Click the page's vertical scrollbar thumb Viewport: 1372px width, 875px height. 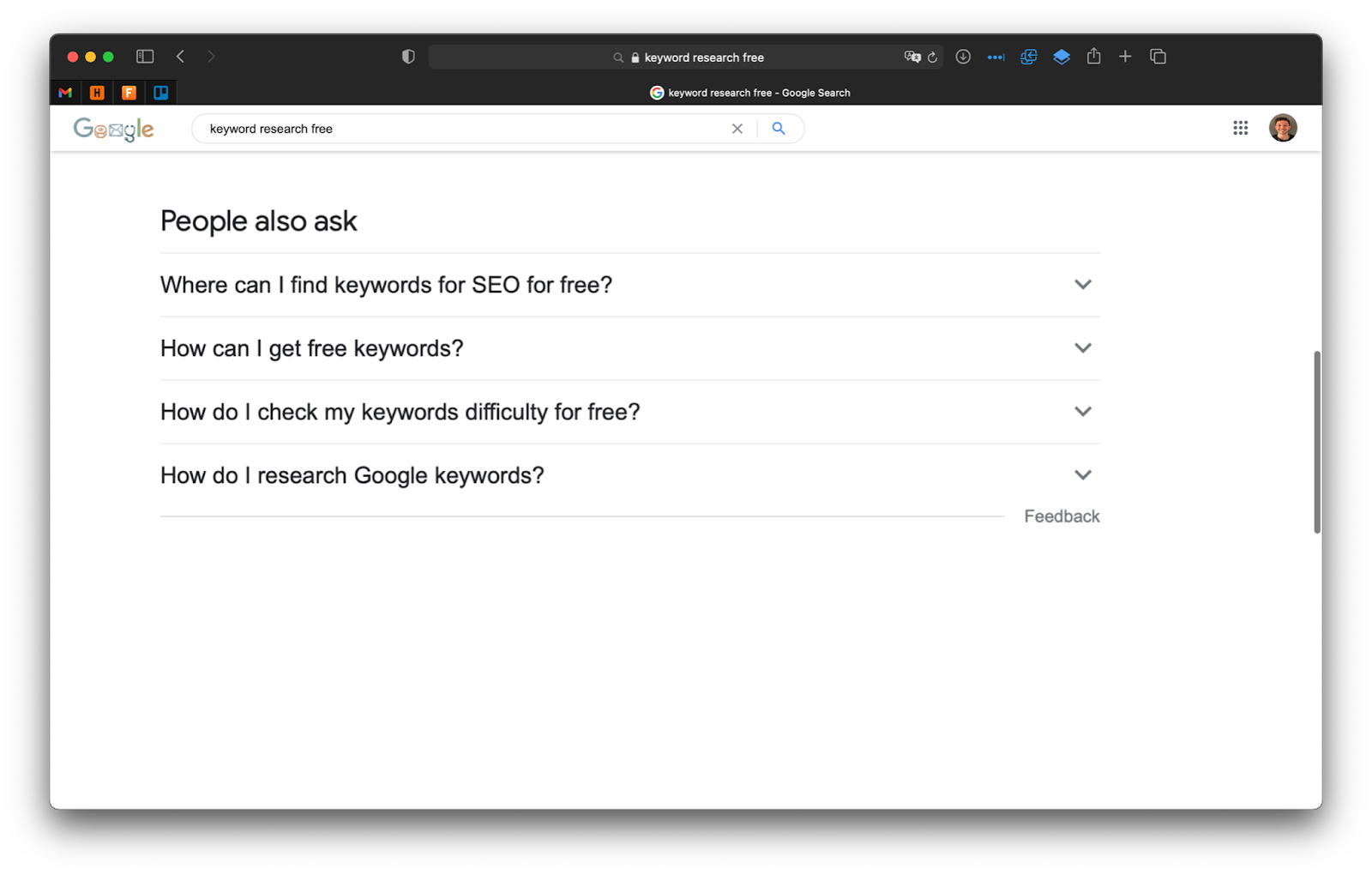click(1317, 442)
